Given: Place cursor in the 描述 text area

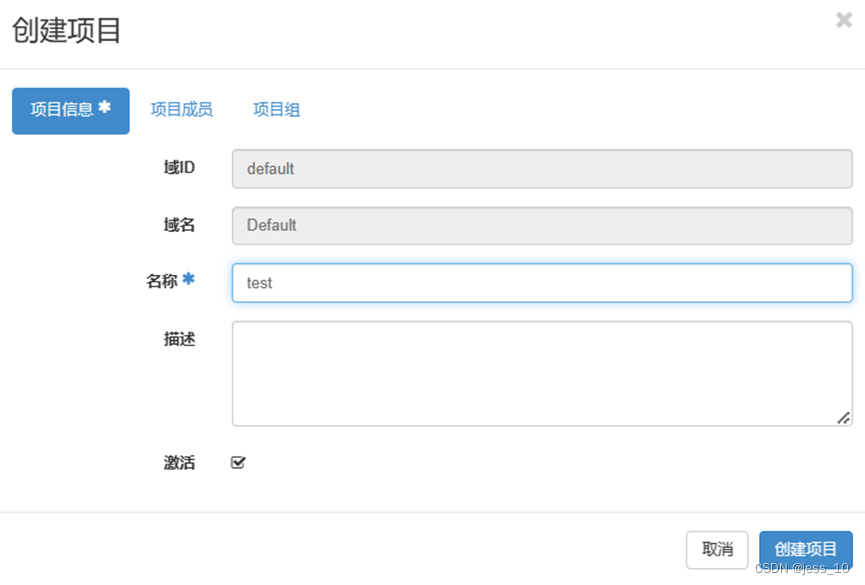Looking at the screenshot, I should point(540,373).
